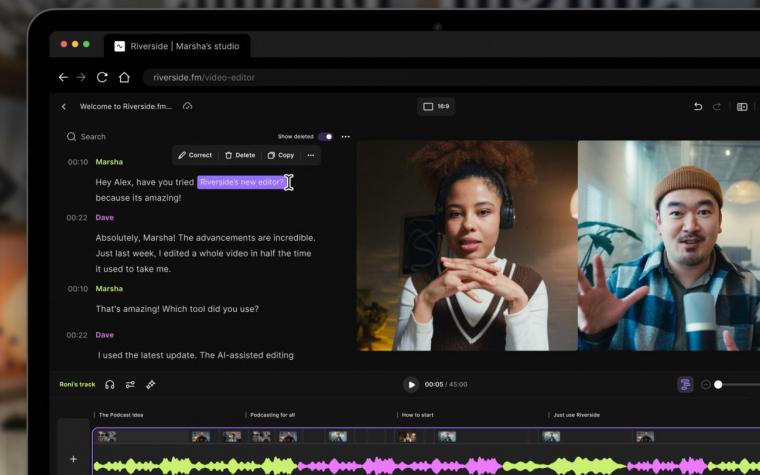Zoom out the timeline with minus icon
Screen dimensions: 760x475
pos(706,385)
